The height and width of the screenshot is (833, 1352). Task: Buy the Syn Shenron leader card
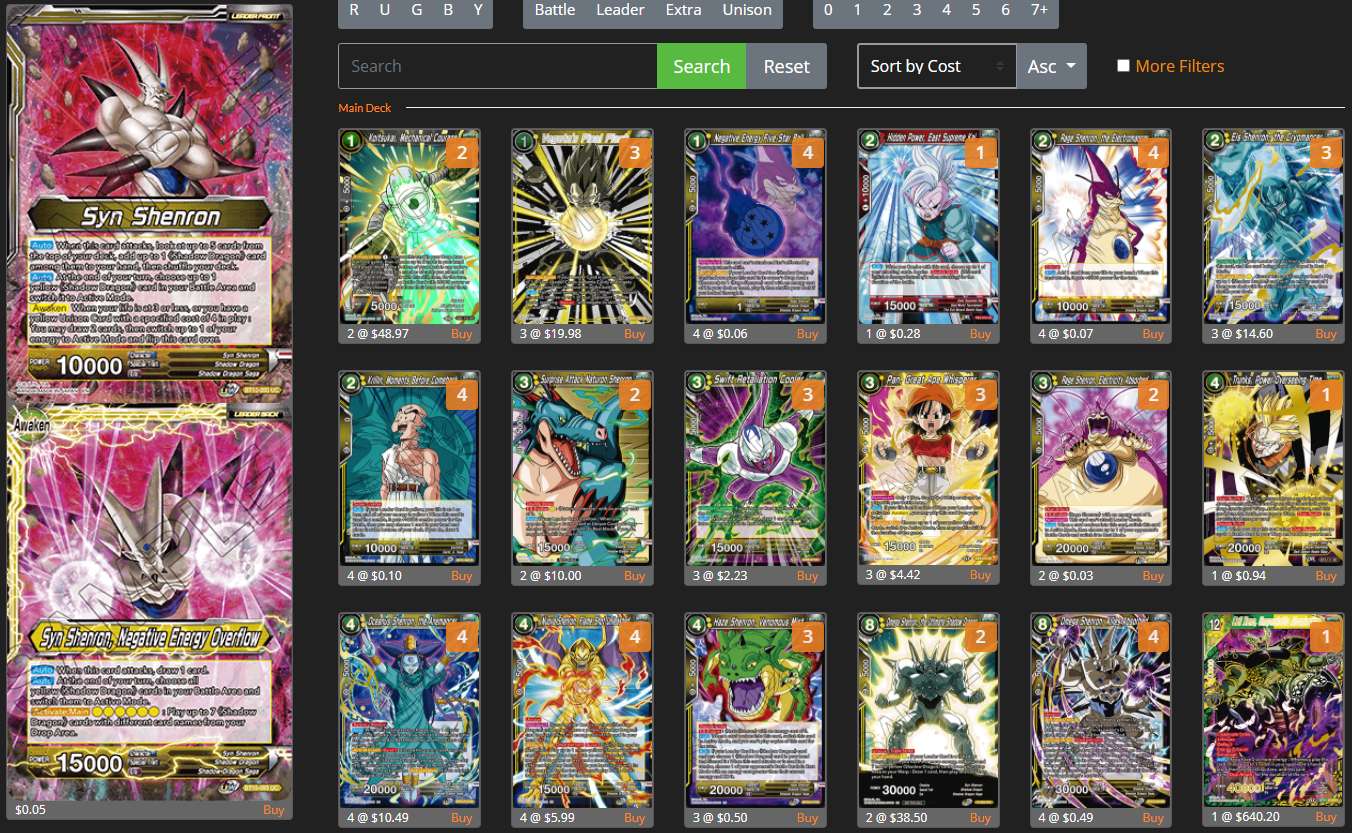(x=273, y=809)
